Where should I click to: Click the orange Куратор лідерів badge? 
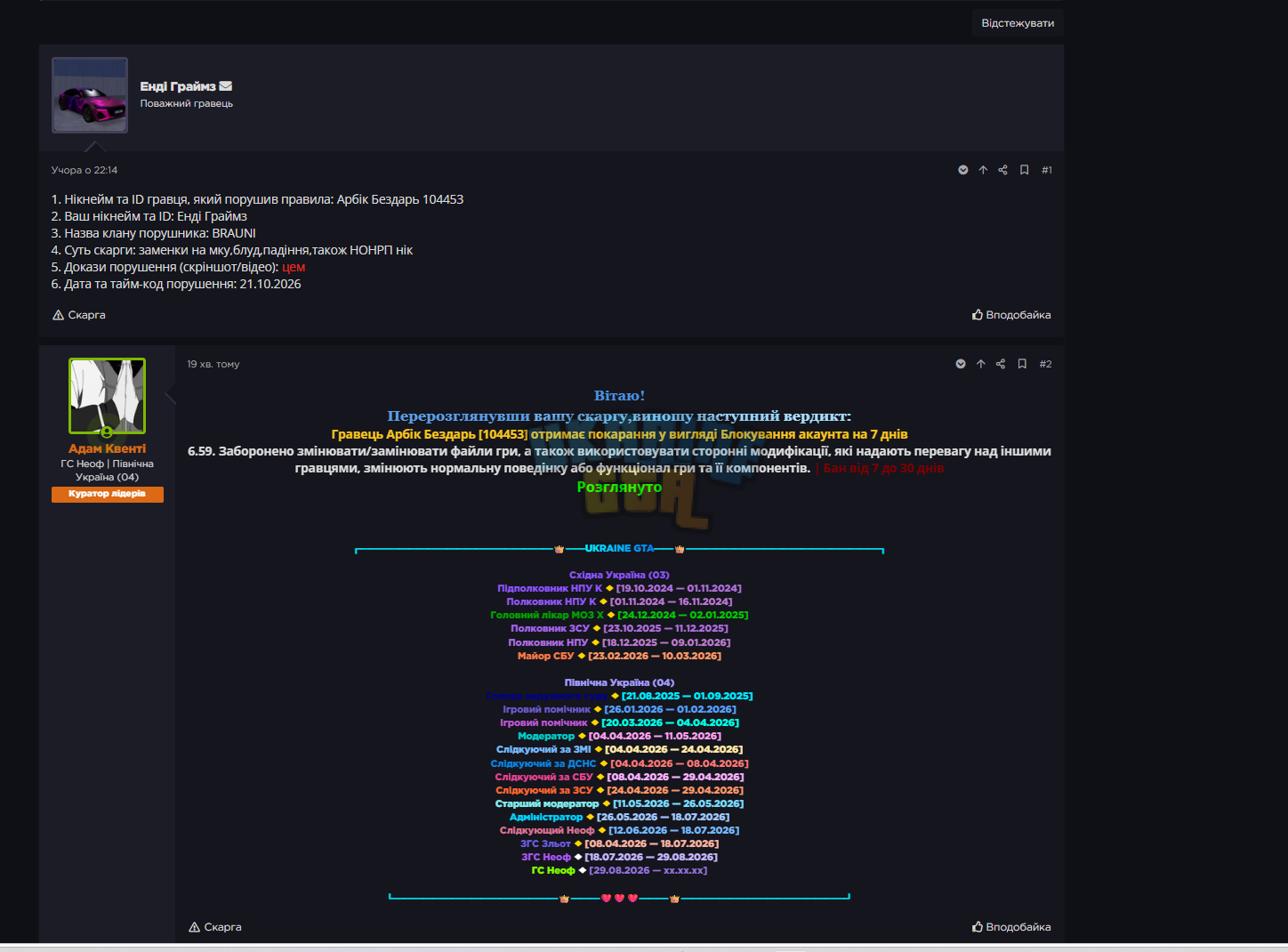point(108,495)
